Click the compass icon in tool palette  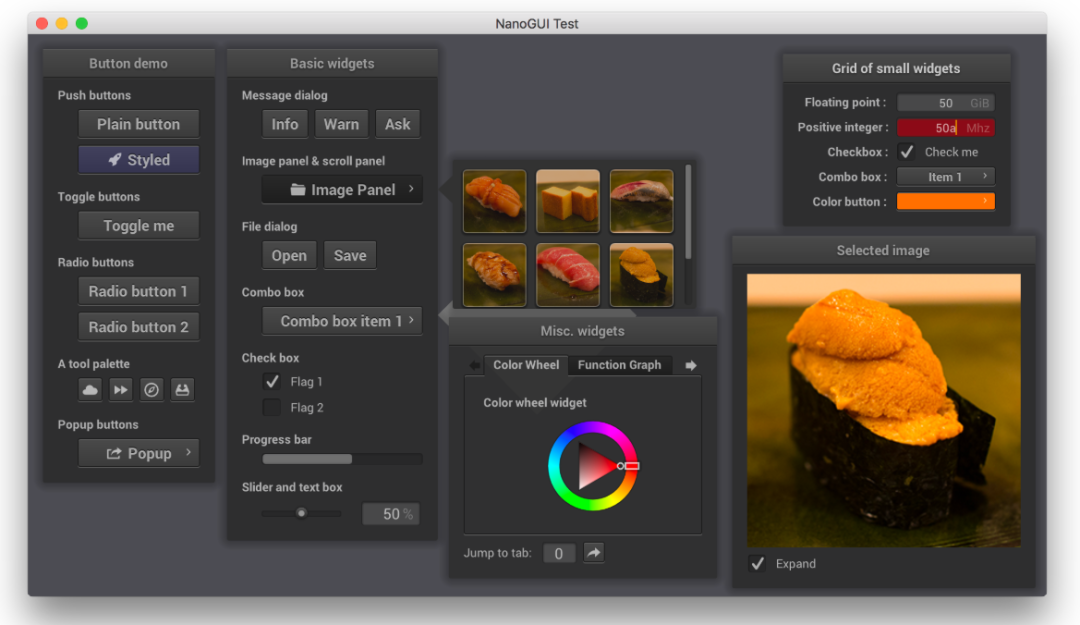[x=152, y=390]
